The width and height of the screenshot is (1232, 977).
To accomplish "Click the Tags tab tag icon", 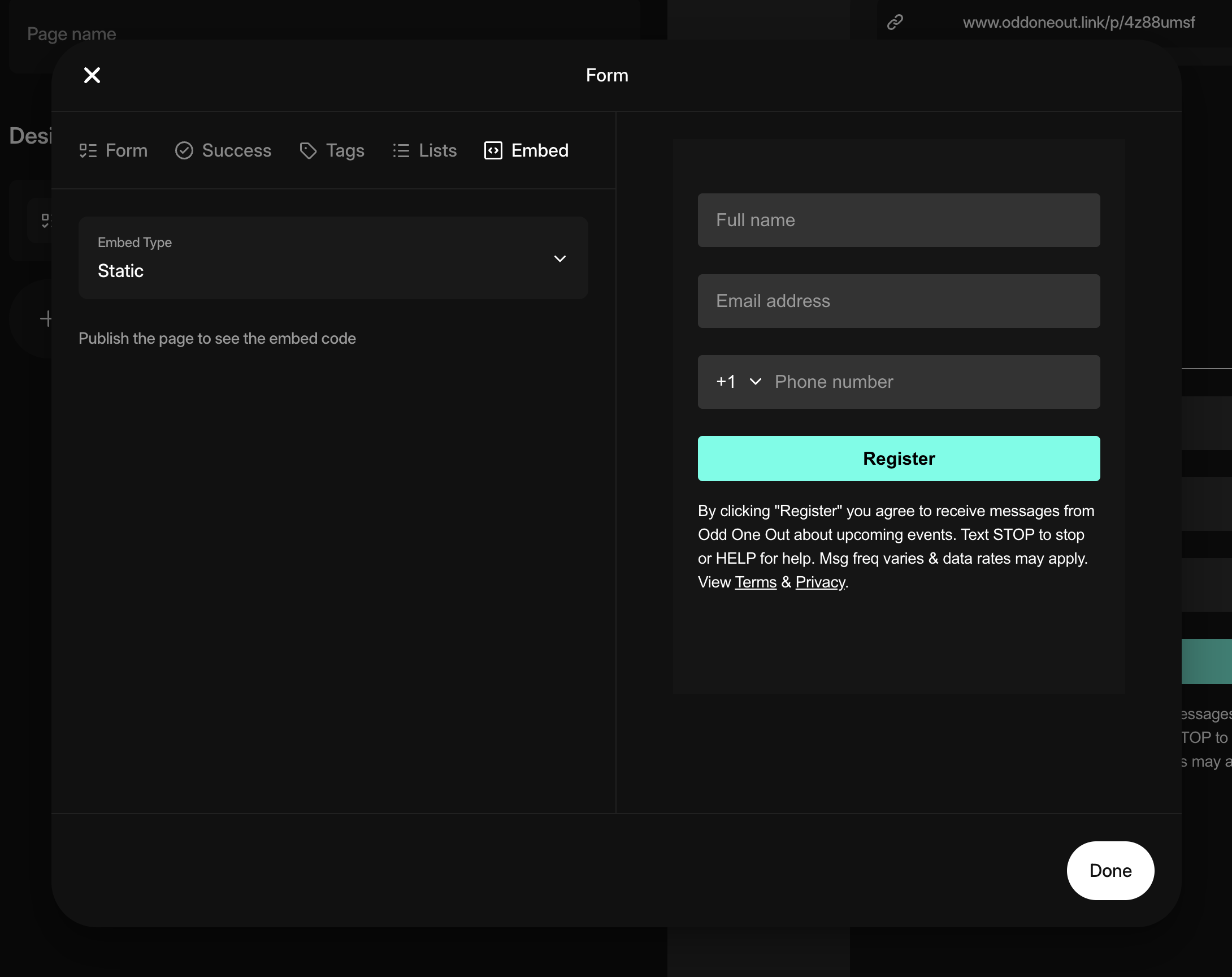I will (x=308, y=150).
